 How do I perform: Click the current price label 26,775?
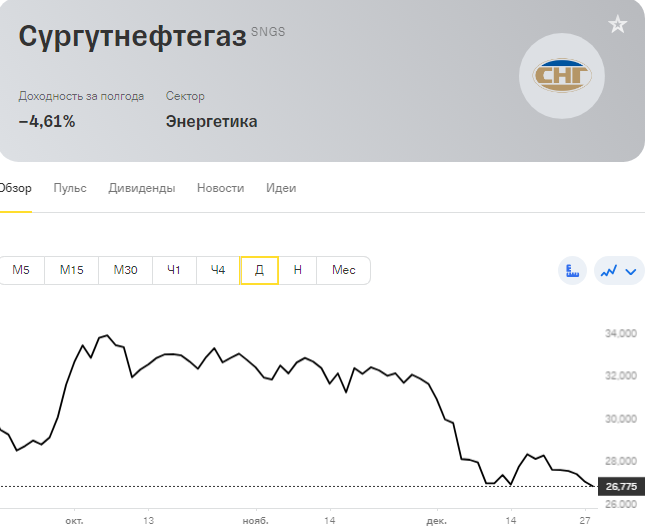click(x=621, y=486)
